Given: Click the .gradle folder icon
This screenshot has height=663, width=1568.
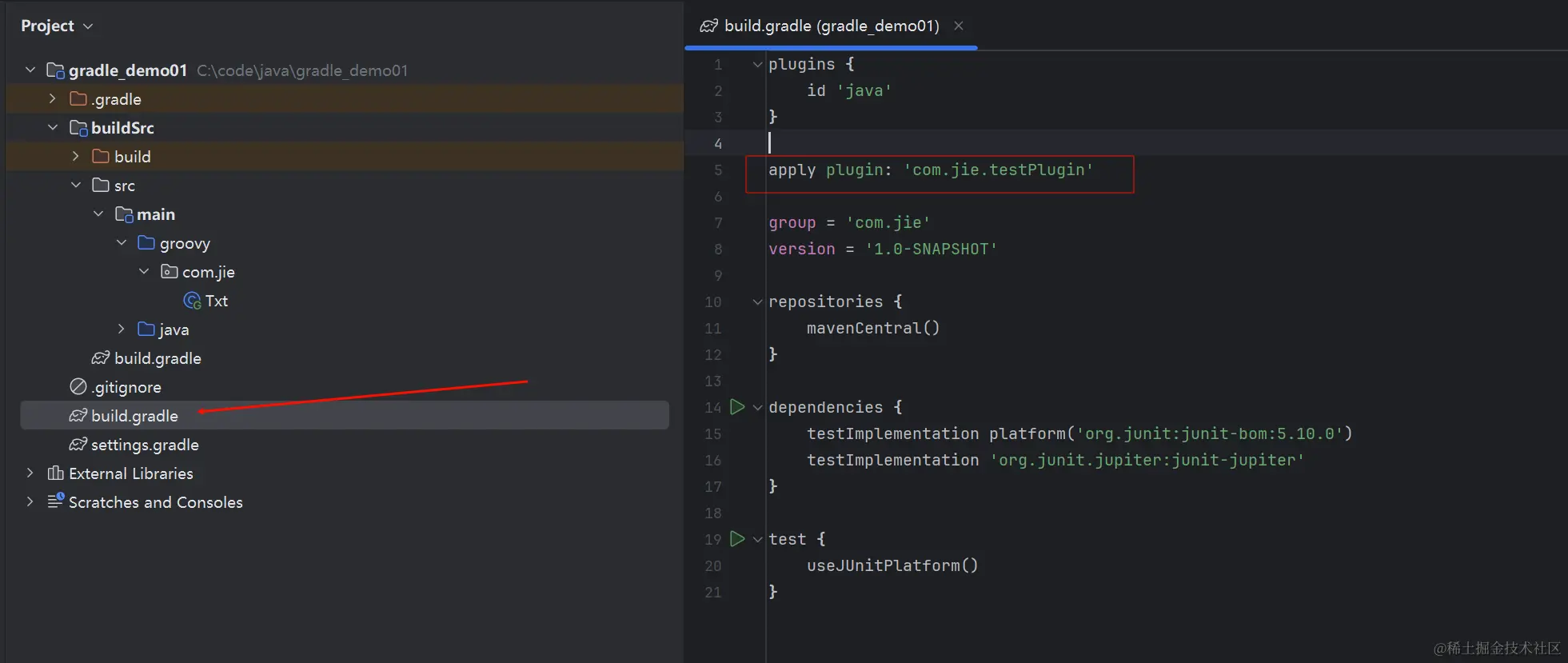Looking at the screenshot, I should point(78,99).
